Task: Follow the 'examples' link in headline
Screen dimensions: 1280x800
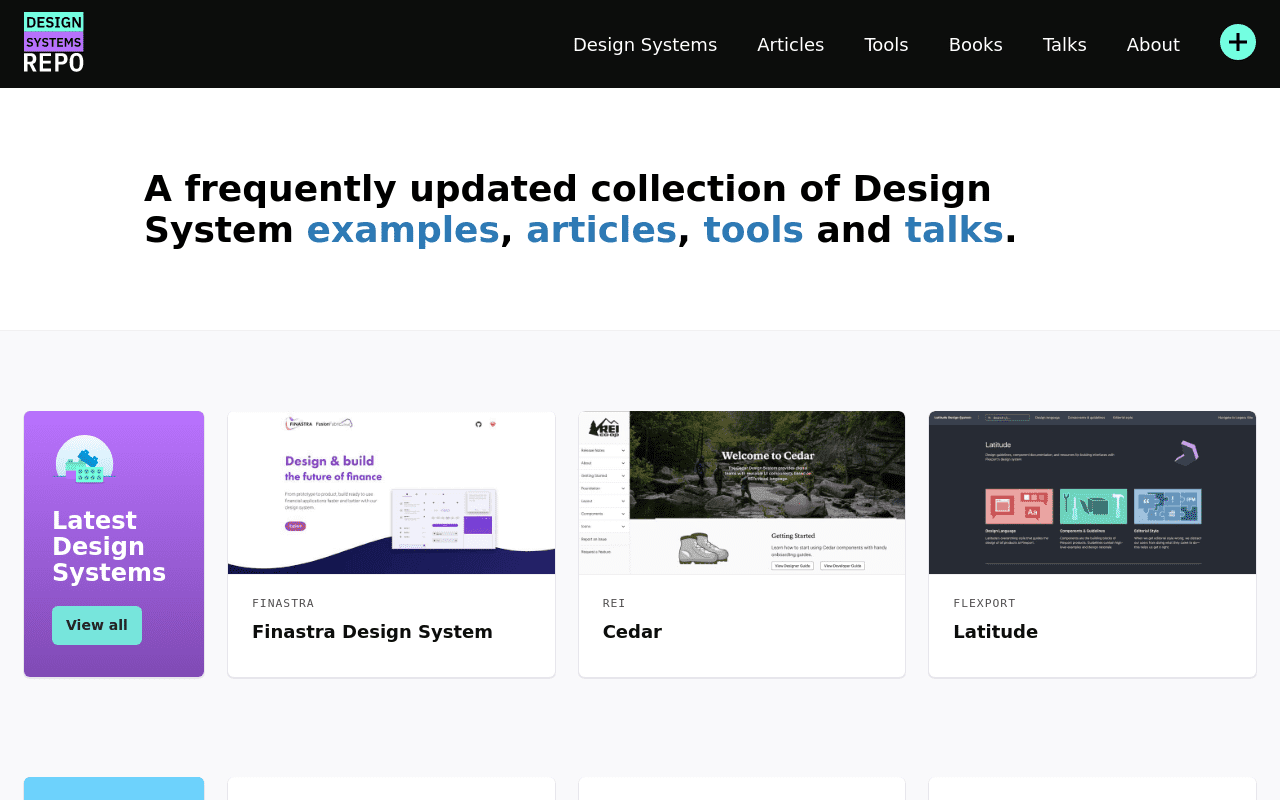Action: point(403,230)
